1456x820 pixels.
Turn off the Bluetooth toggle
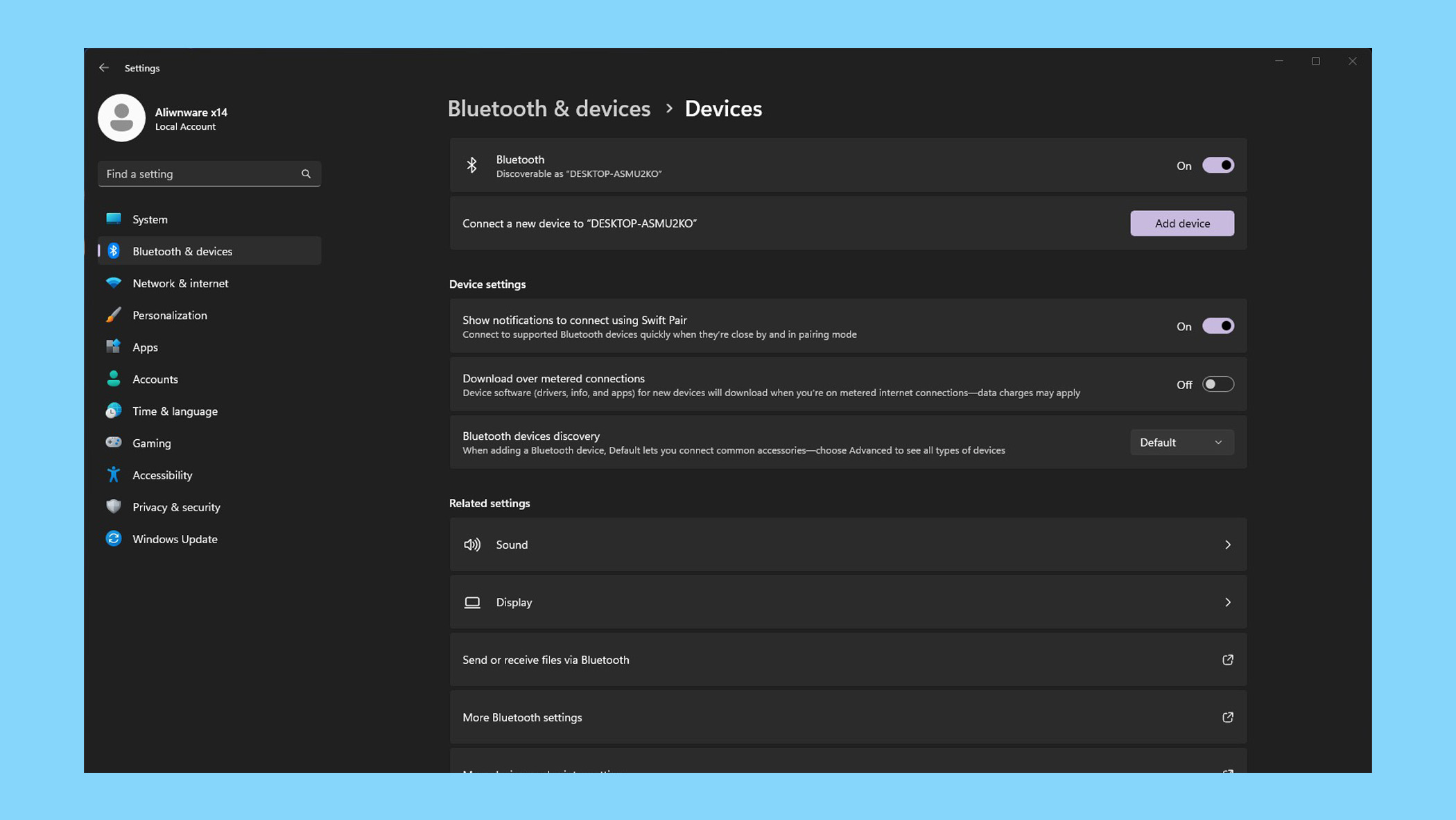(x=1218, y=165)
